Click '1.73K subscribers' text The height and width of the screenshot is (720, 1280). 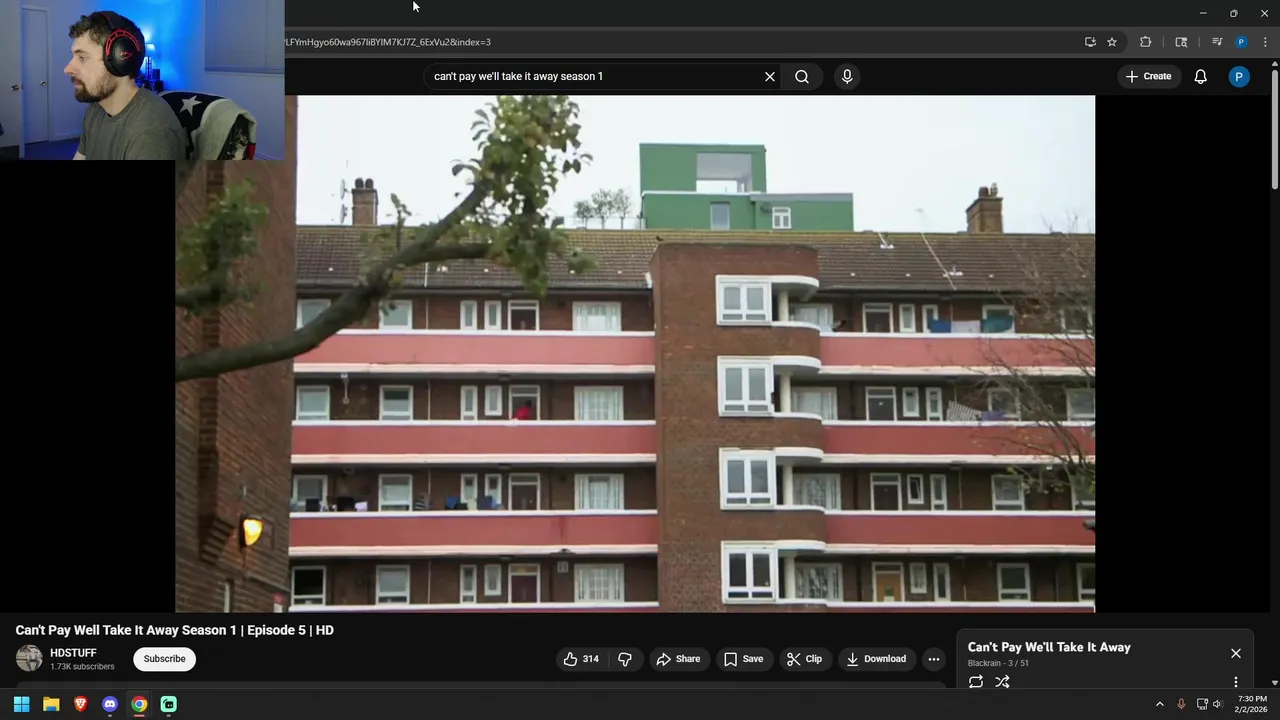point(82,667)
